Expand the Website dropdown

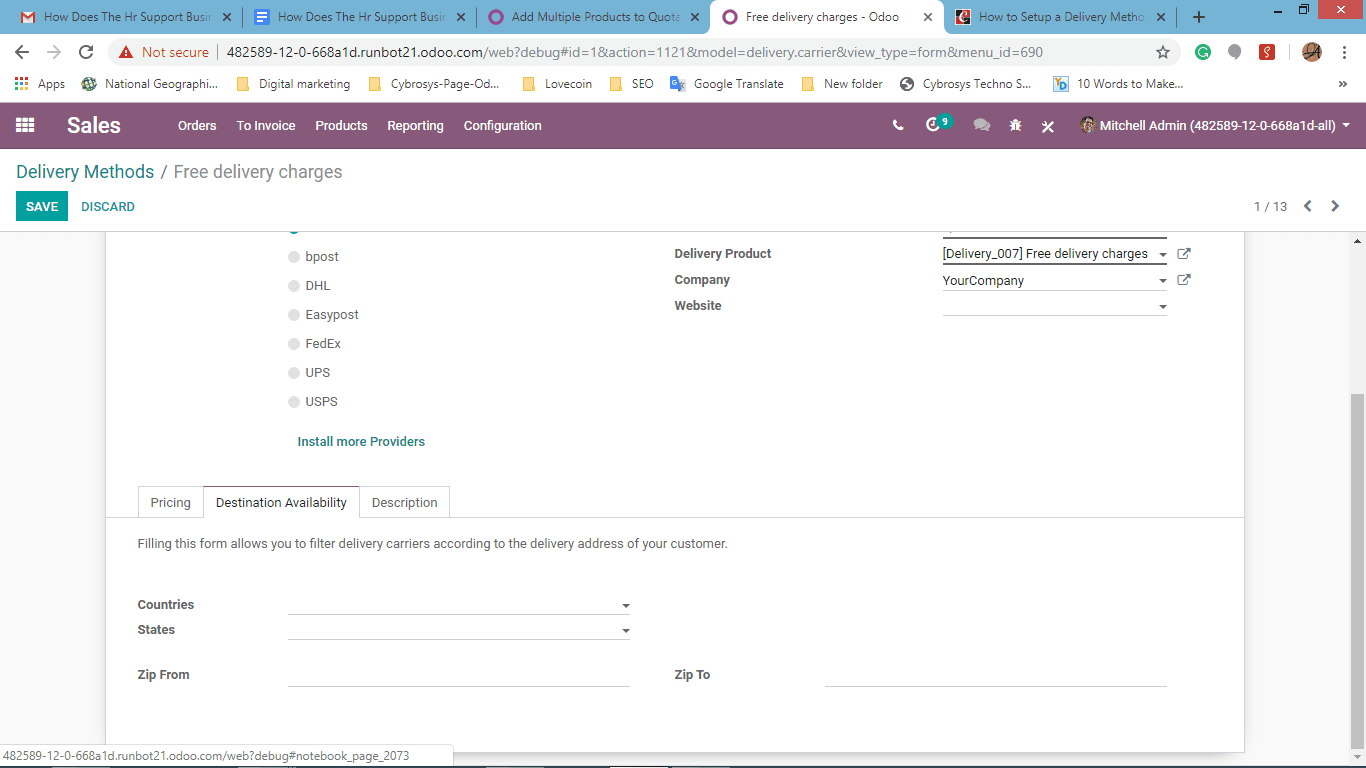pyautogui.click(x=1162, y=307)
